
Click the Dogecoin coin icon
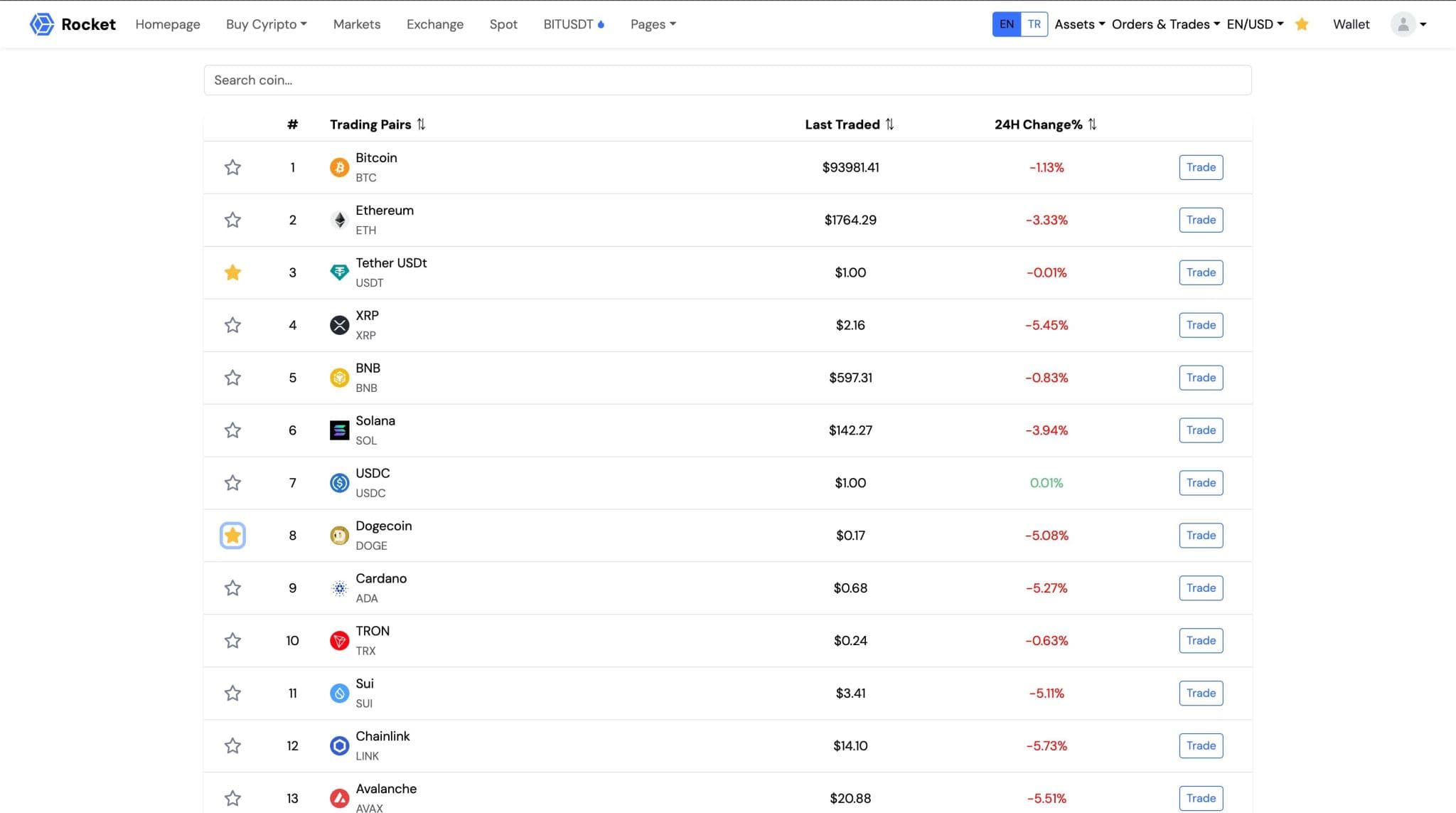pos(339,536)
